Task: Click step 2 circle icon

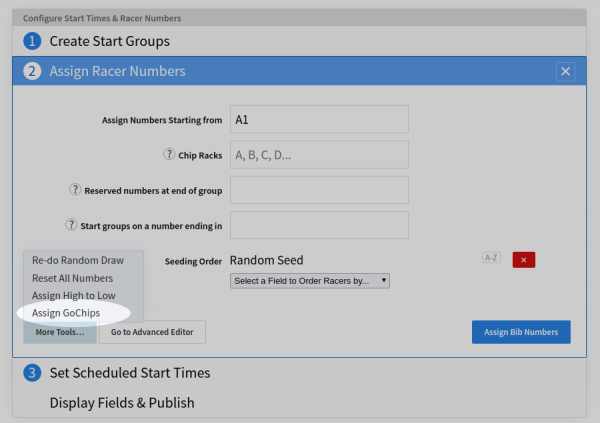Action: tap(32, 71)
